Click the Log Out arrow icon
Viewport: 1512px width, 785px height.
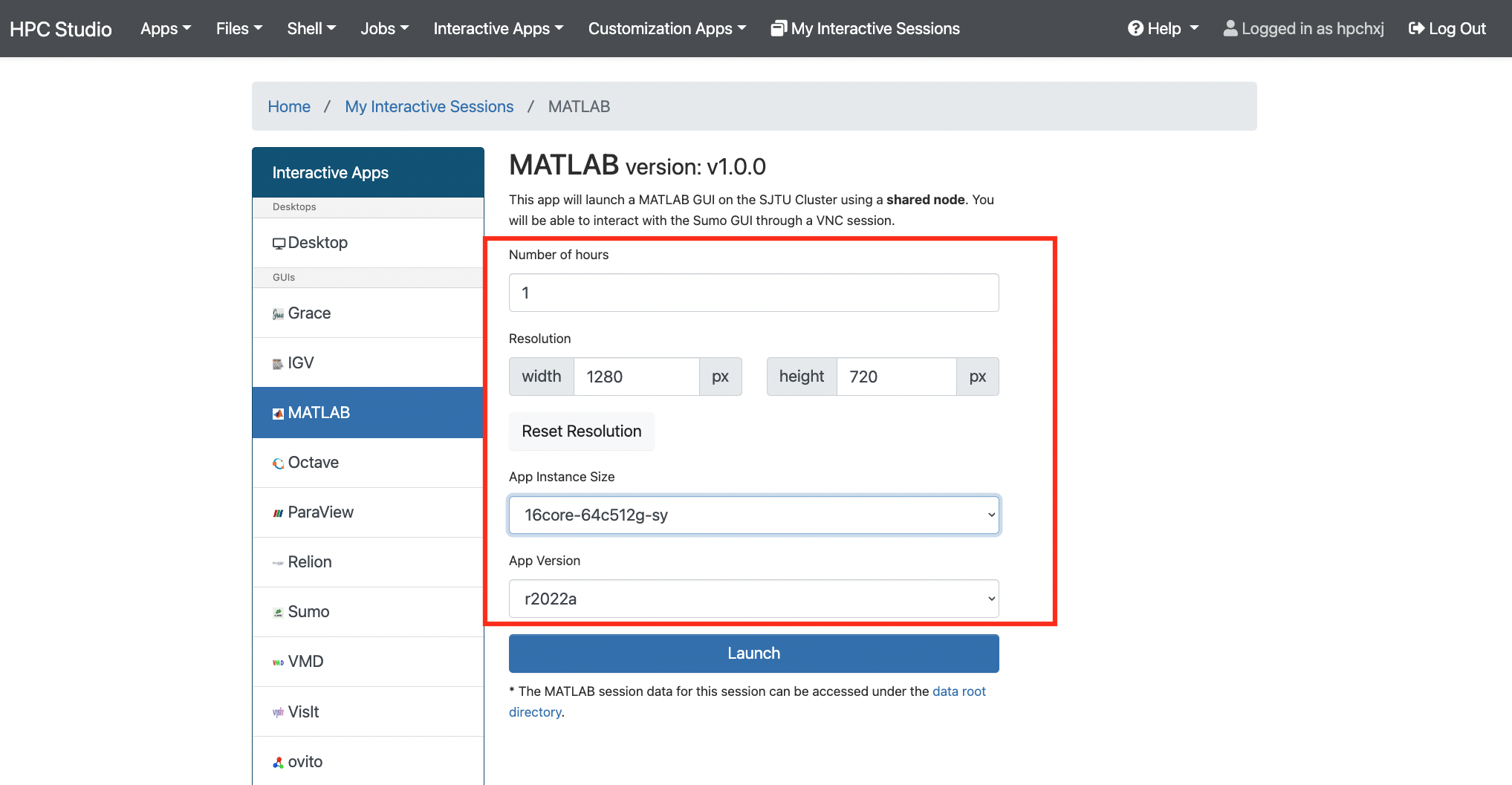click(x=1416, y=28)
